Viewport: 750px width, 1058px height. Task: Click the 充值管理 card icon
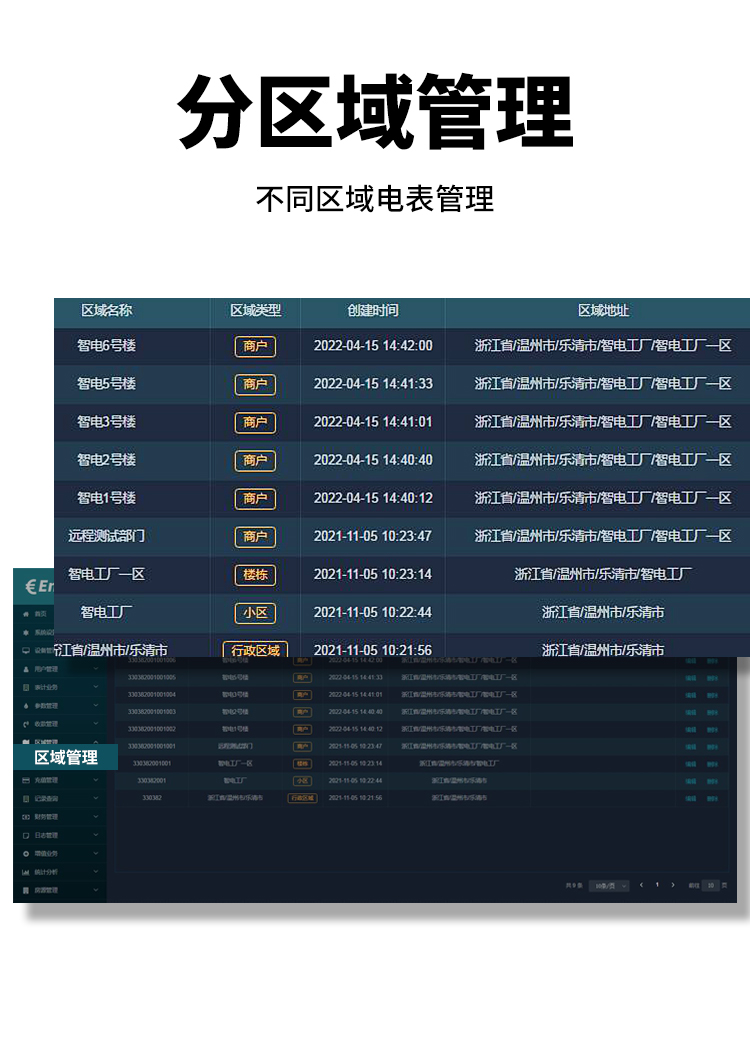click(26, 779)
